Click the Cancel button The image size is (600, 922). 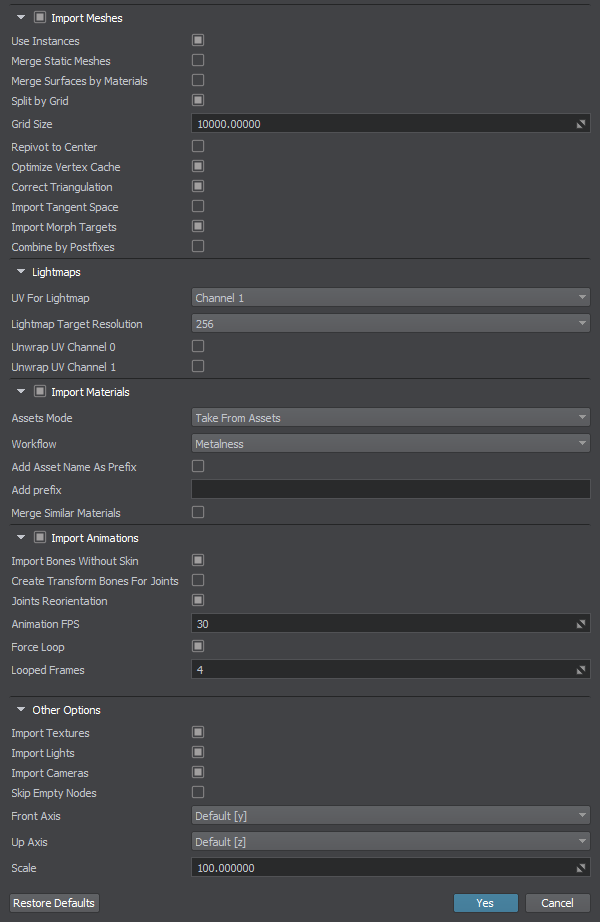[557, 903]
